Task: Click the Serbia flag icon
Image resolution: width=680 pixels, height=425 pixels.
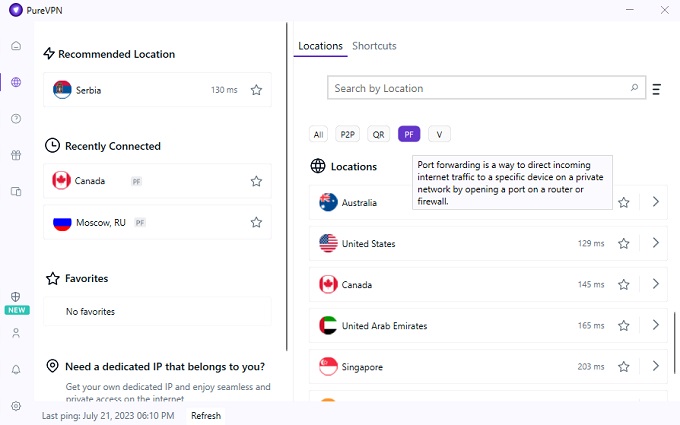Action: coord(62,90)
